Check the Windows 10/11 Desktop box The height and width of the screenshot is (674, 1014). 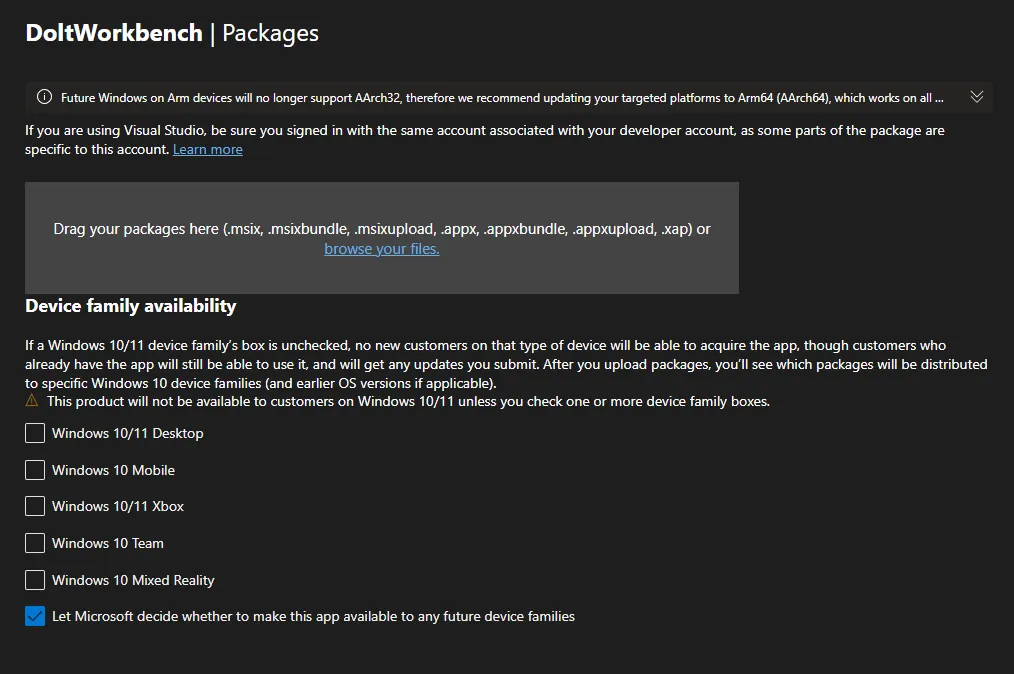point(34,433)
